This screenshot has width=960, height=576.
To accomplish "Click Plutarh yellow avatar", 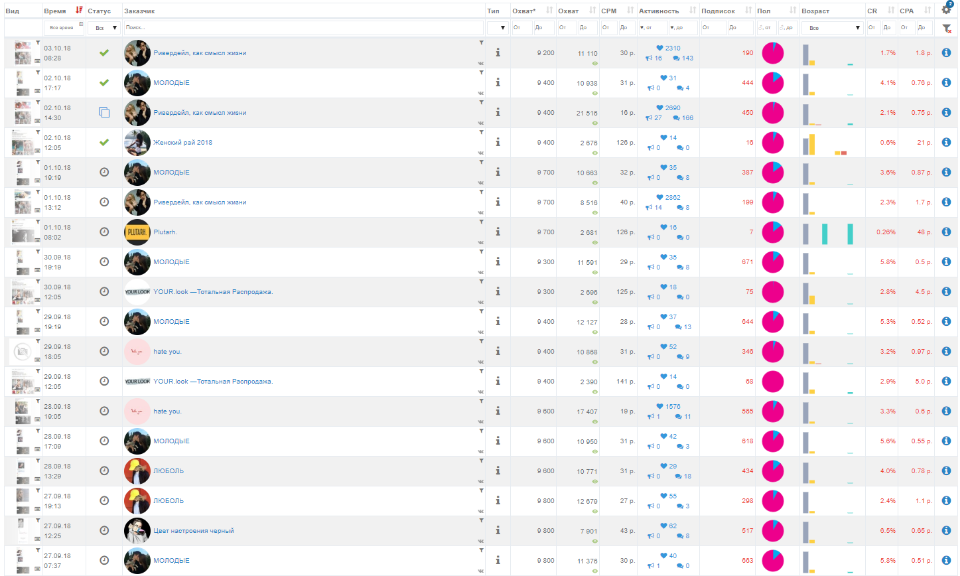I will (137, 232).
